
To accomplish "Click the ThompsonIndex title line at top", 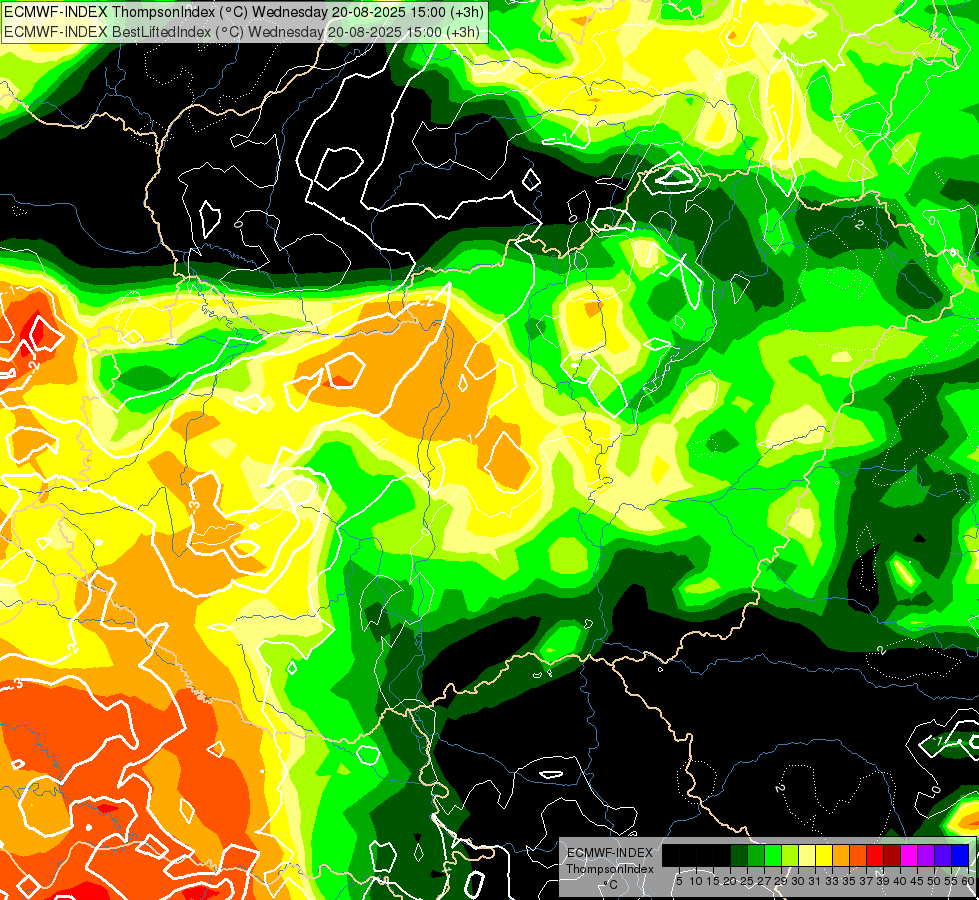I will click(x=244, y=11).
